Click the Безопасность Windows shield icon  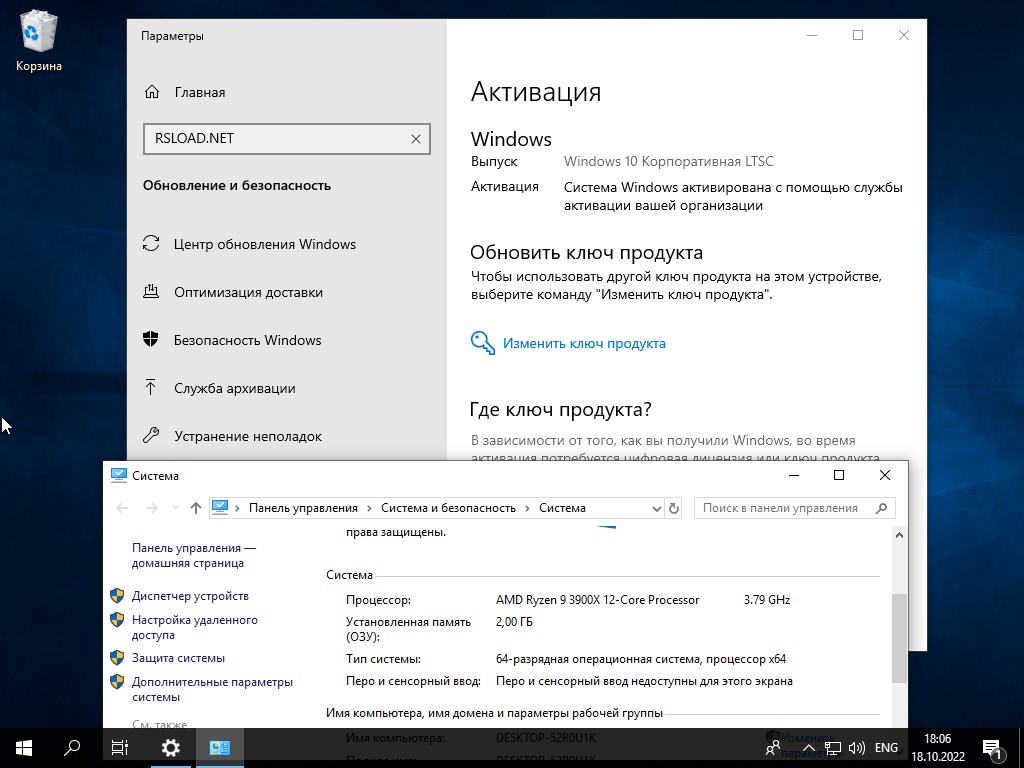pos(151,340)
